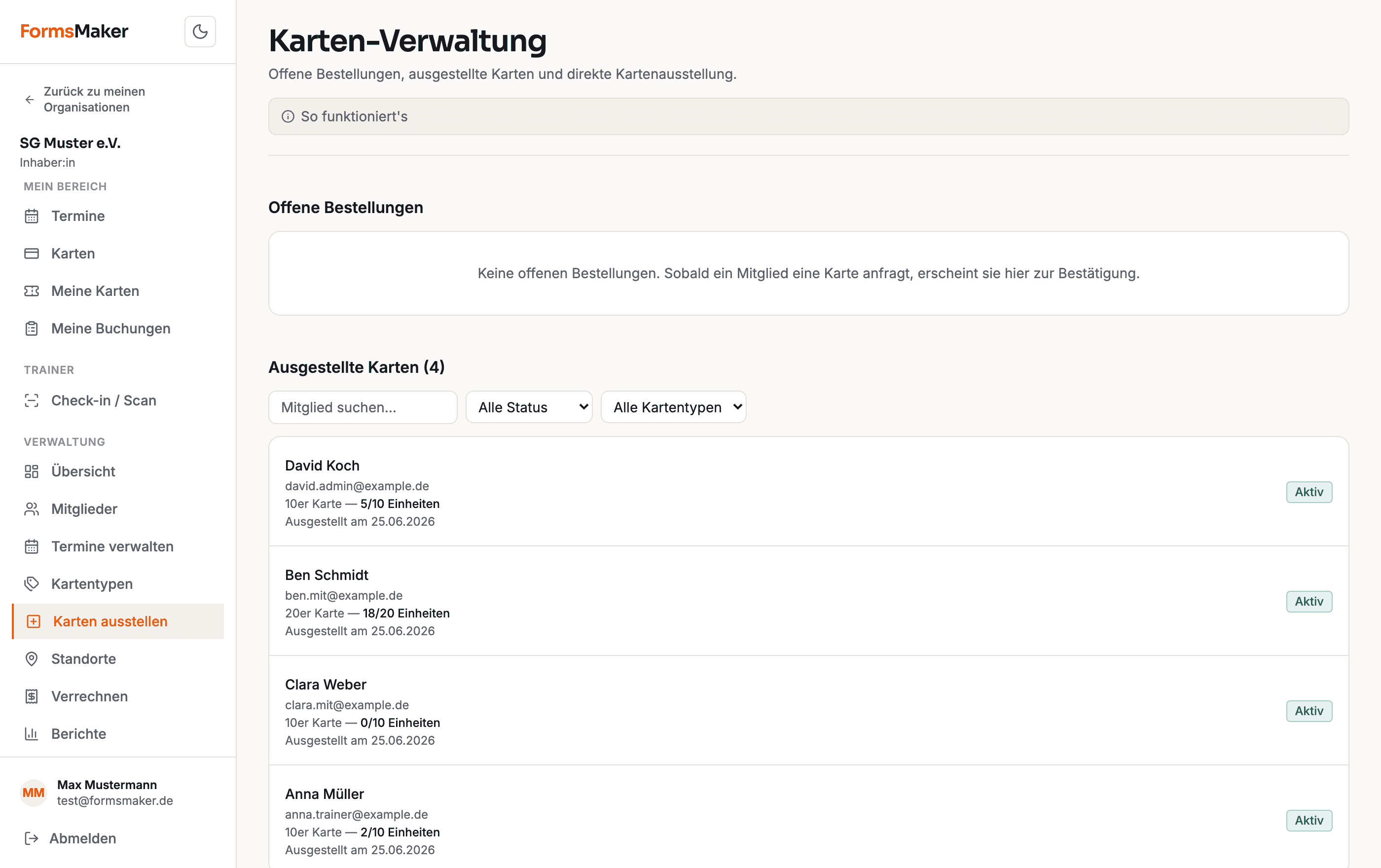Navigate to Mitglieder

tap(117, 509)
